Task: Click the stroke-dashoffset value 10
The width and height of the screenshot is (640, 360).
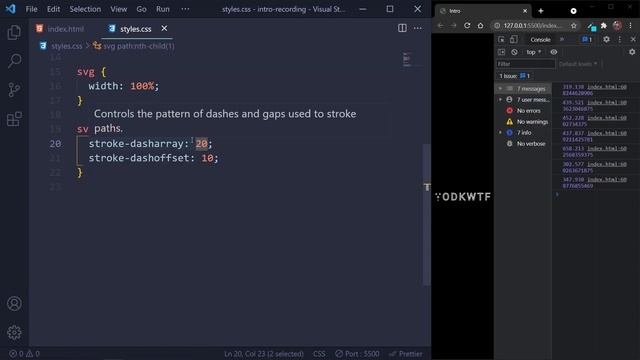Action: tap(207, 158)
